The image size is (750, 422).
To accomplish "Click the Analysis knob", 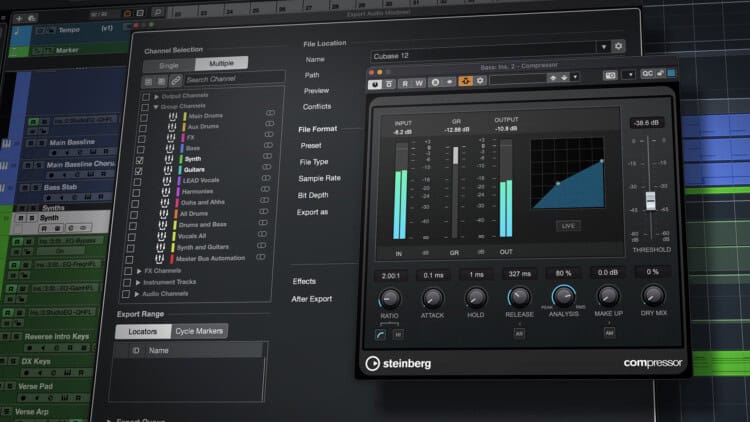I will (563, 297).
